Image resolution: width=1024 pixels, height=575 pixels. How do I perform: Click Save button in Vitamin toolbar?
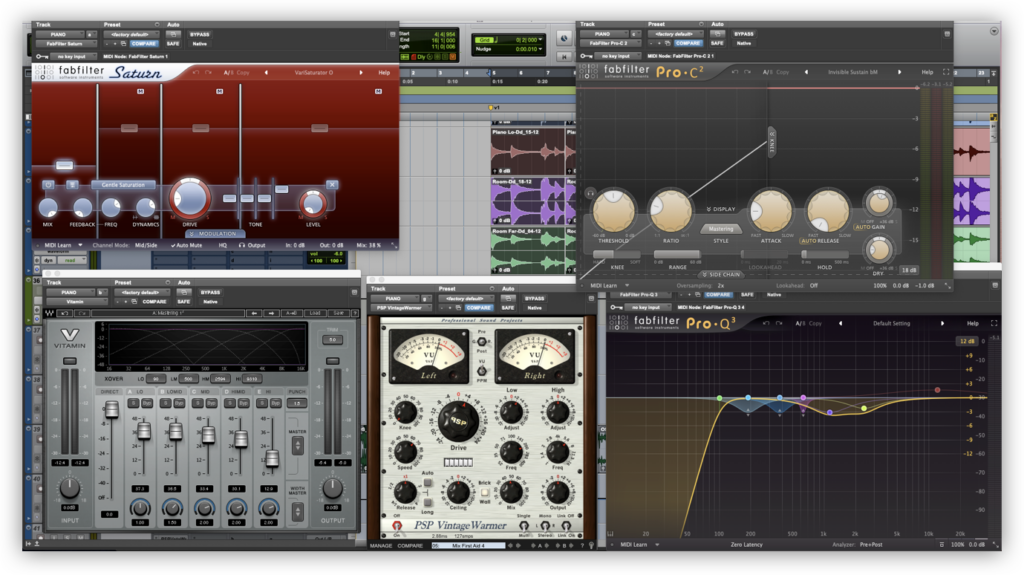click(x=338, y=313)
